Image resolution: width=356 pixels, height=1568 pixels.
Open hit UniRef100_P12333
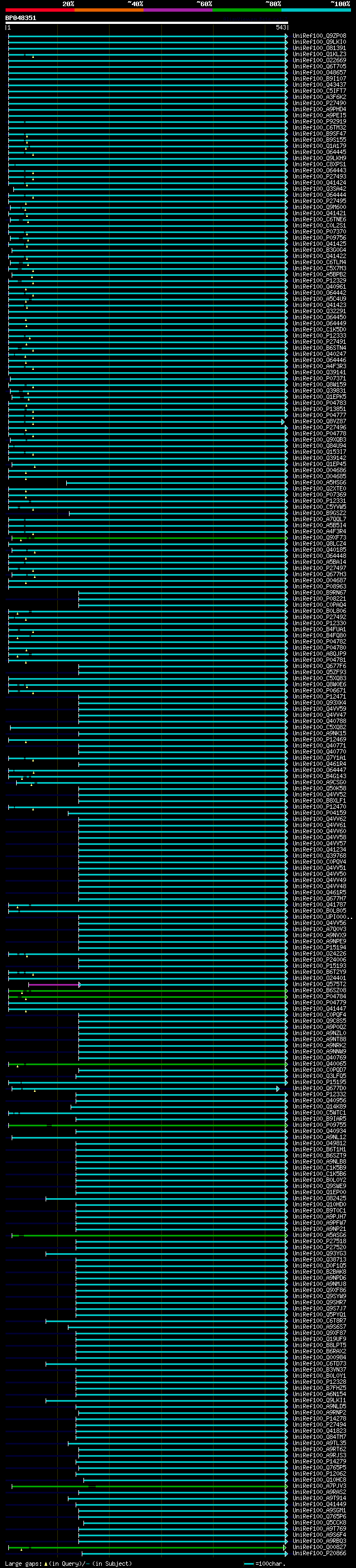319,336
